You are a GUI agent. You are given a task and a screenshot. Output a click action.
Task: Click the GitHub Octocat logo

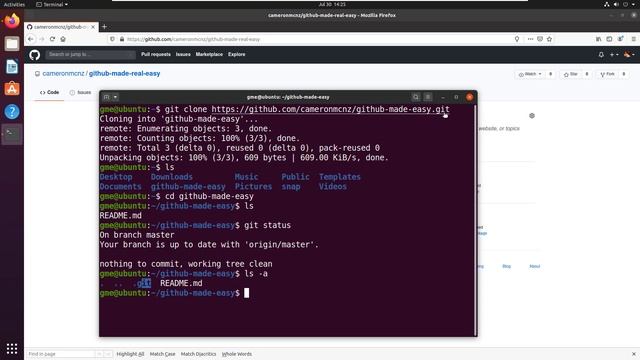click(x=35, y=55)
